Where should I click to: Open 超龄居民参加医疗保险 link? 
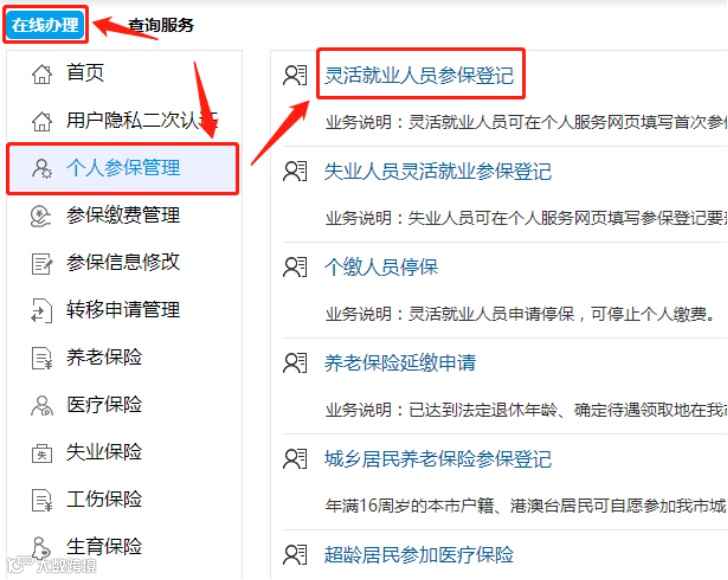coord(419,554)
